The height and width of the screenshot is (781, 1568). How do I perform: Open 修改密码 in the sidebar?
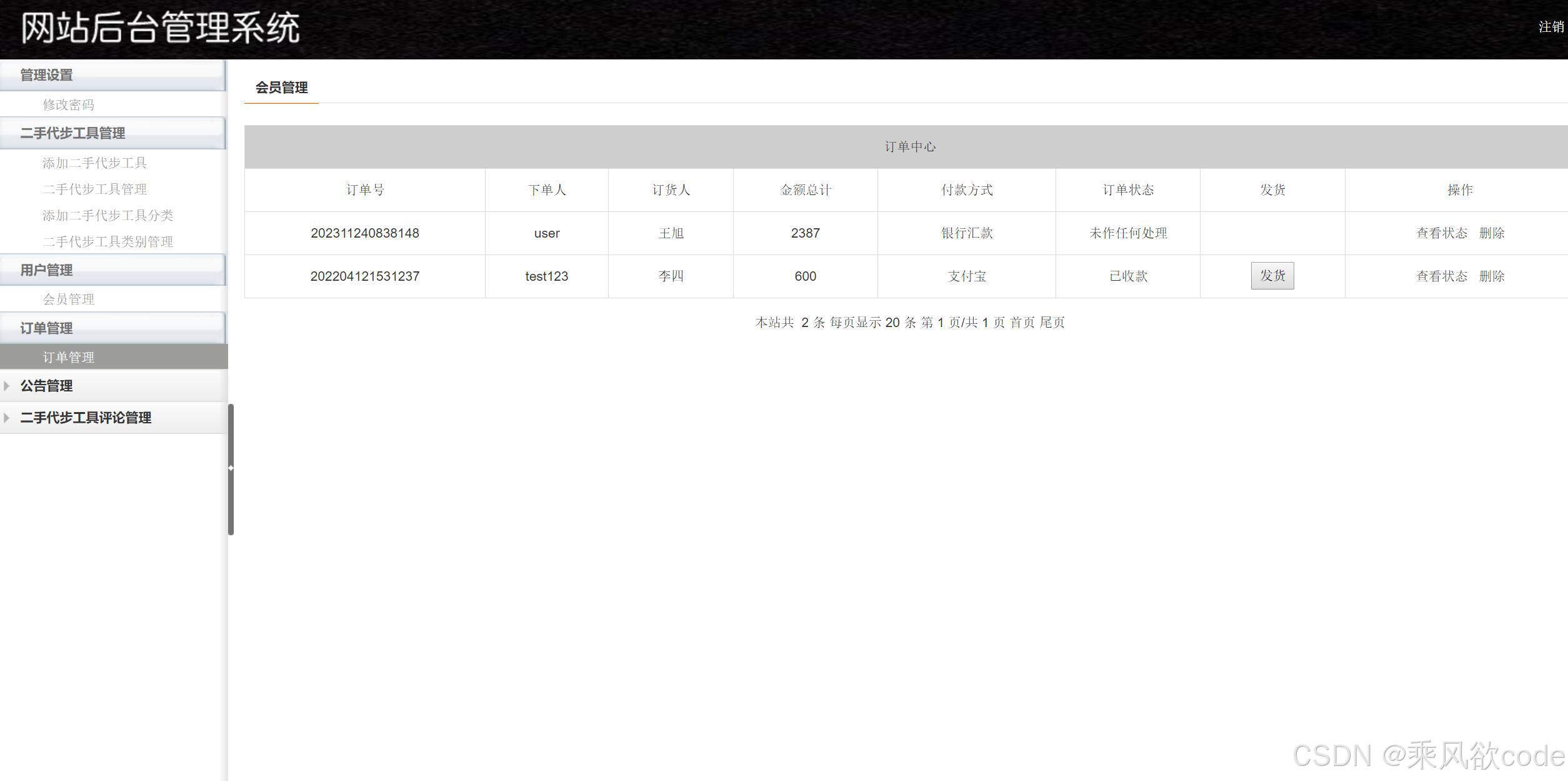tap(68, 104)
